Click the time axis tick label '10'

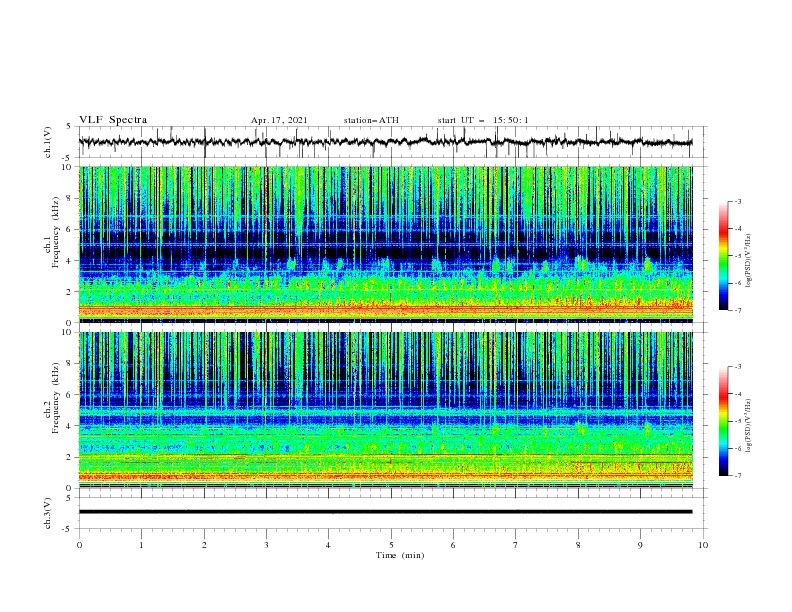pyautogui.click(x=703, y=545)
